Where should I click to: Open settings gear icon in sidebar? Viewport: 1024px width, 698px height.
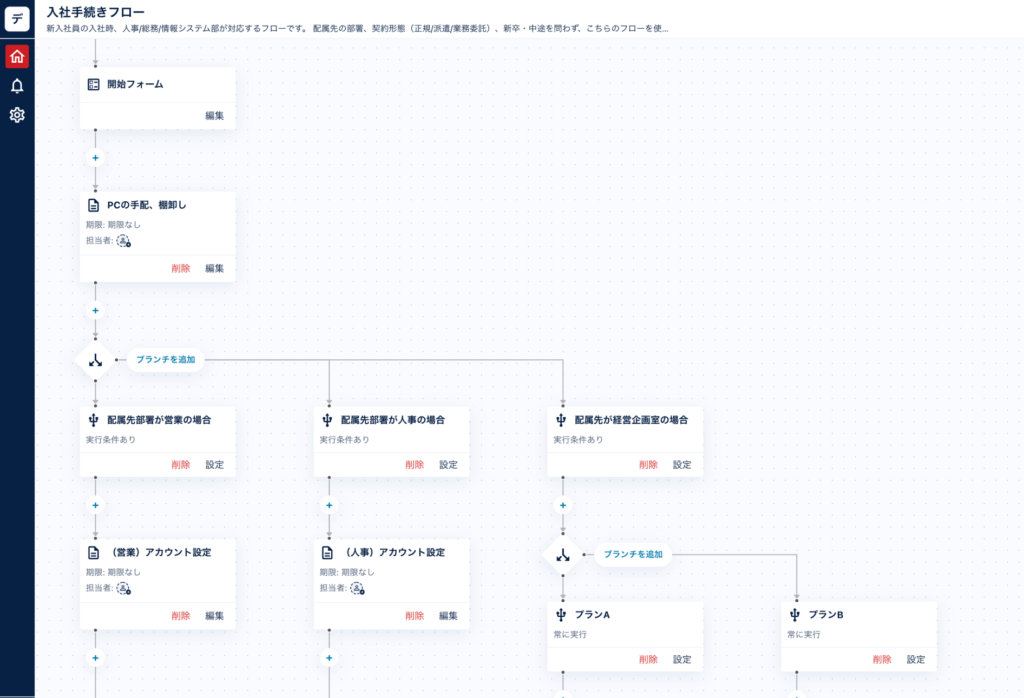tap(17, 115)
